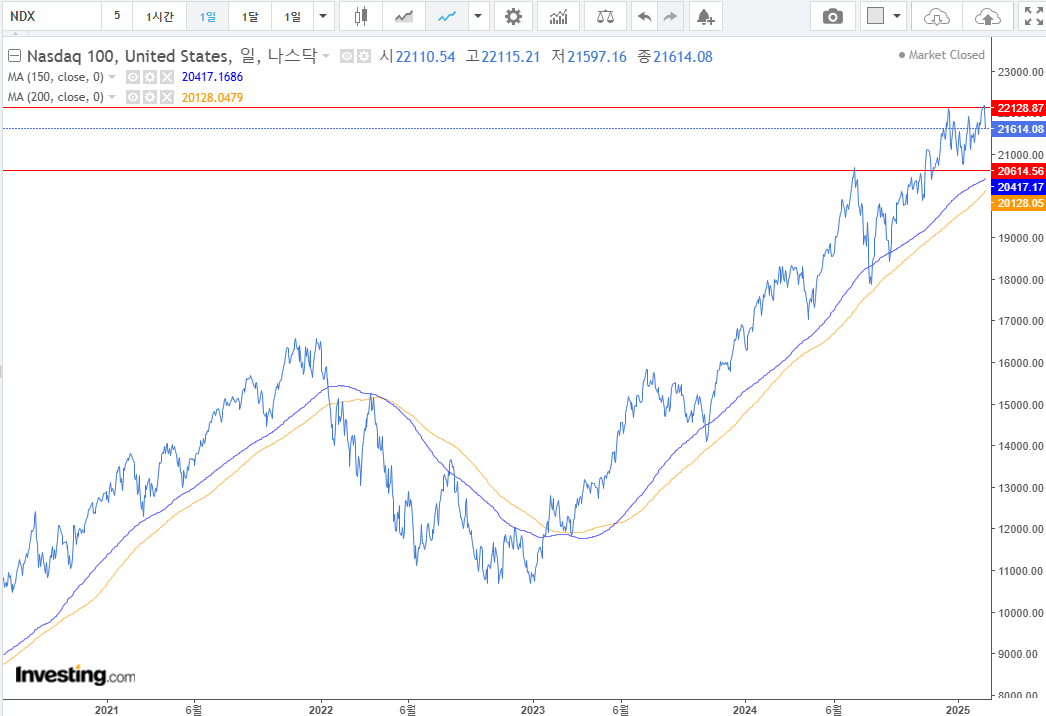Take a chart snapshot with camera icon
The image size is (1046, 716).
tap(833, 16)
